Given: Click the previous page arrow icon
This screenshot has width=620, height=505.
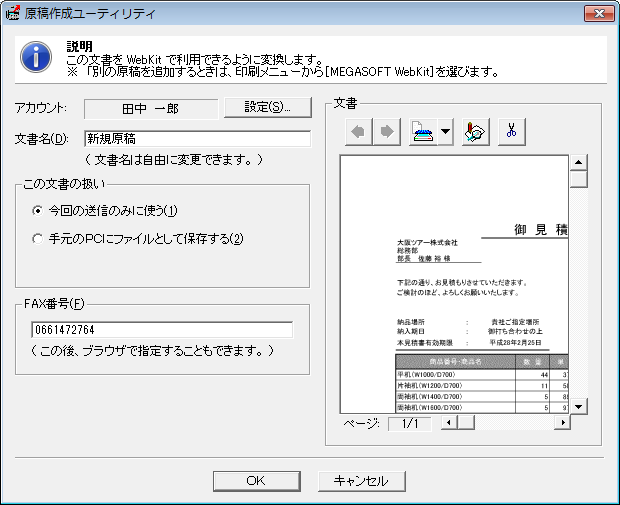Looking at the screenshot, I should click(359, 132).
